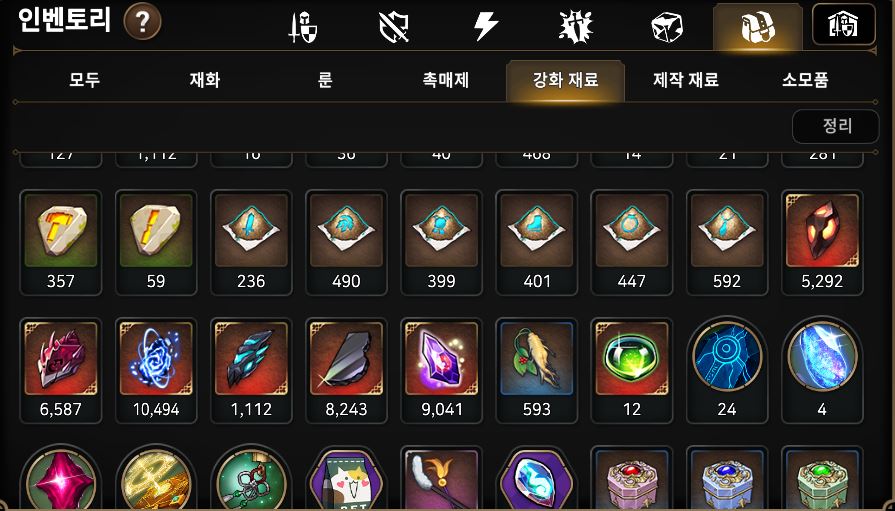Switch to the 모두 tab
The width and height of the screenshot is (895, 511).
click(x=84, y=80)
